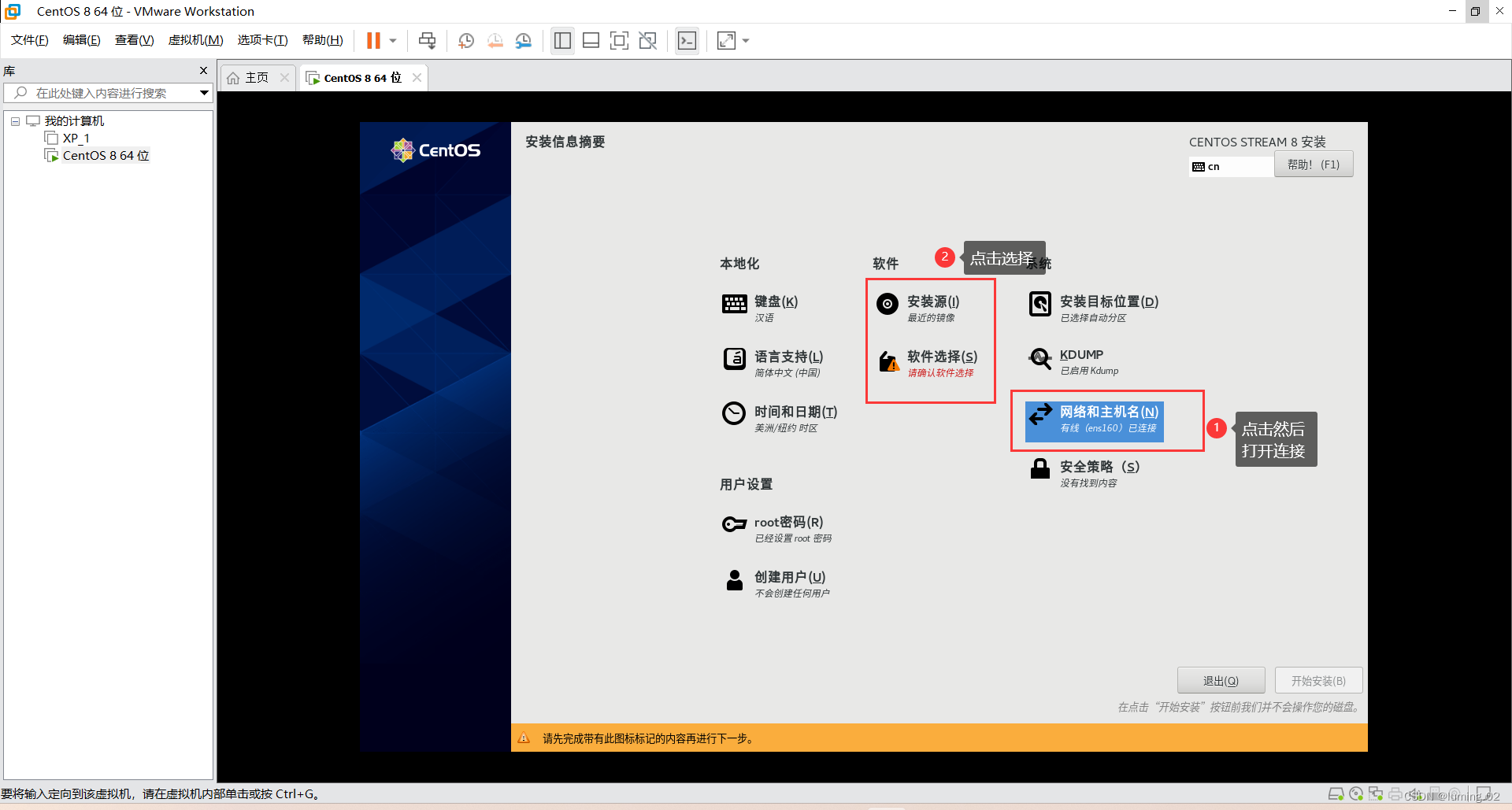The image size is (1512, 810).
Task: Select CentOS 8 64 位 in the library tree
Action: click(106, 155)
